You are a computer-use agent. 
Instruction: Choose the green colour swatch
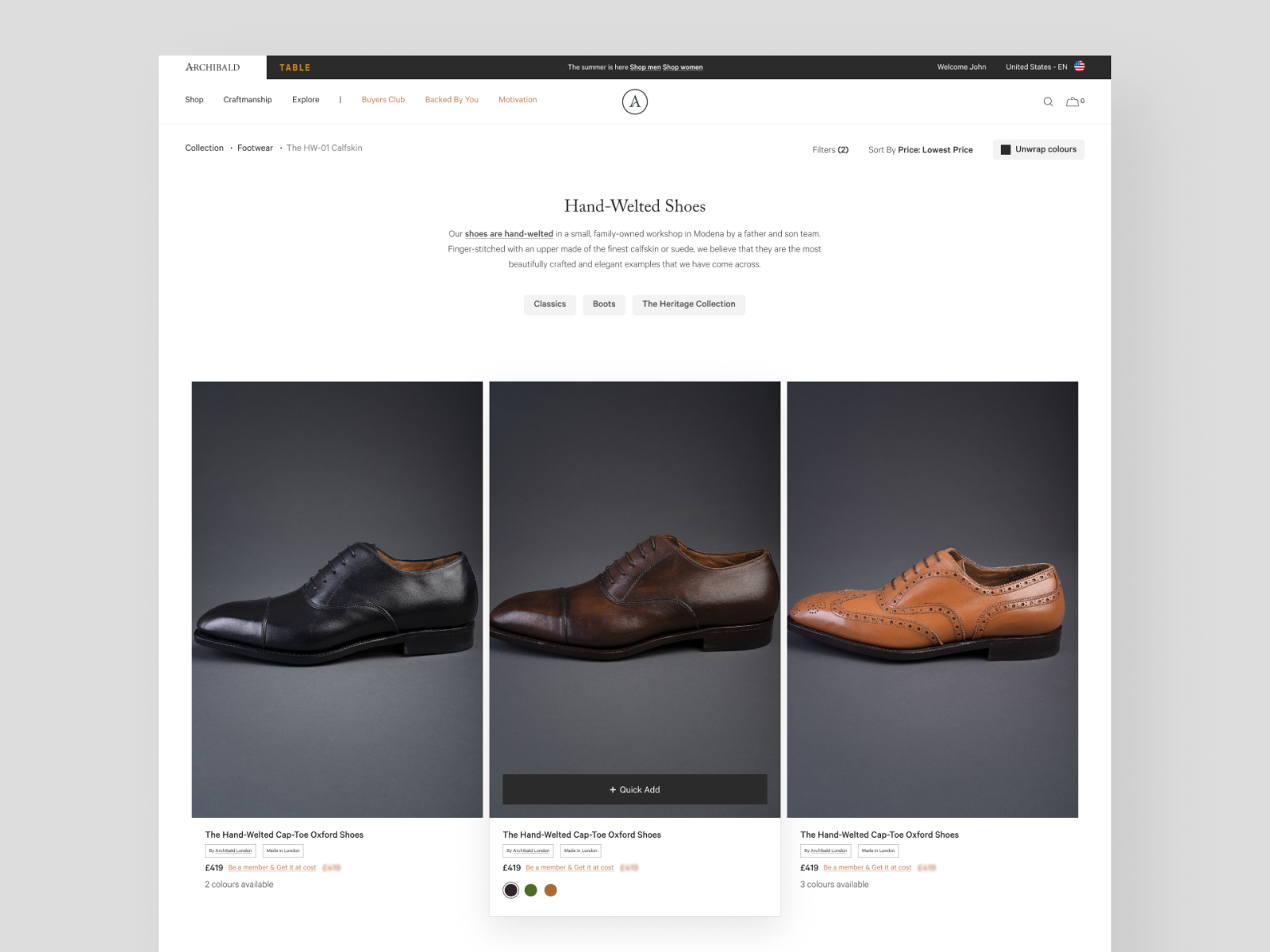click(531, 890)
